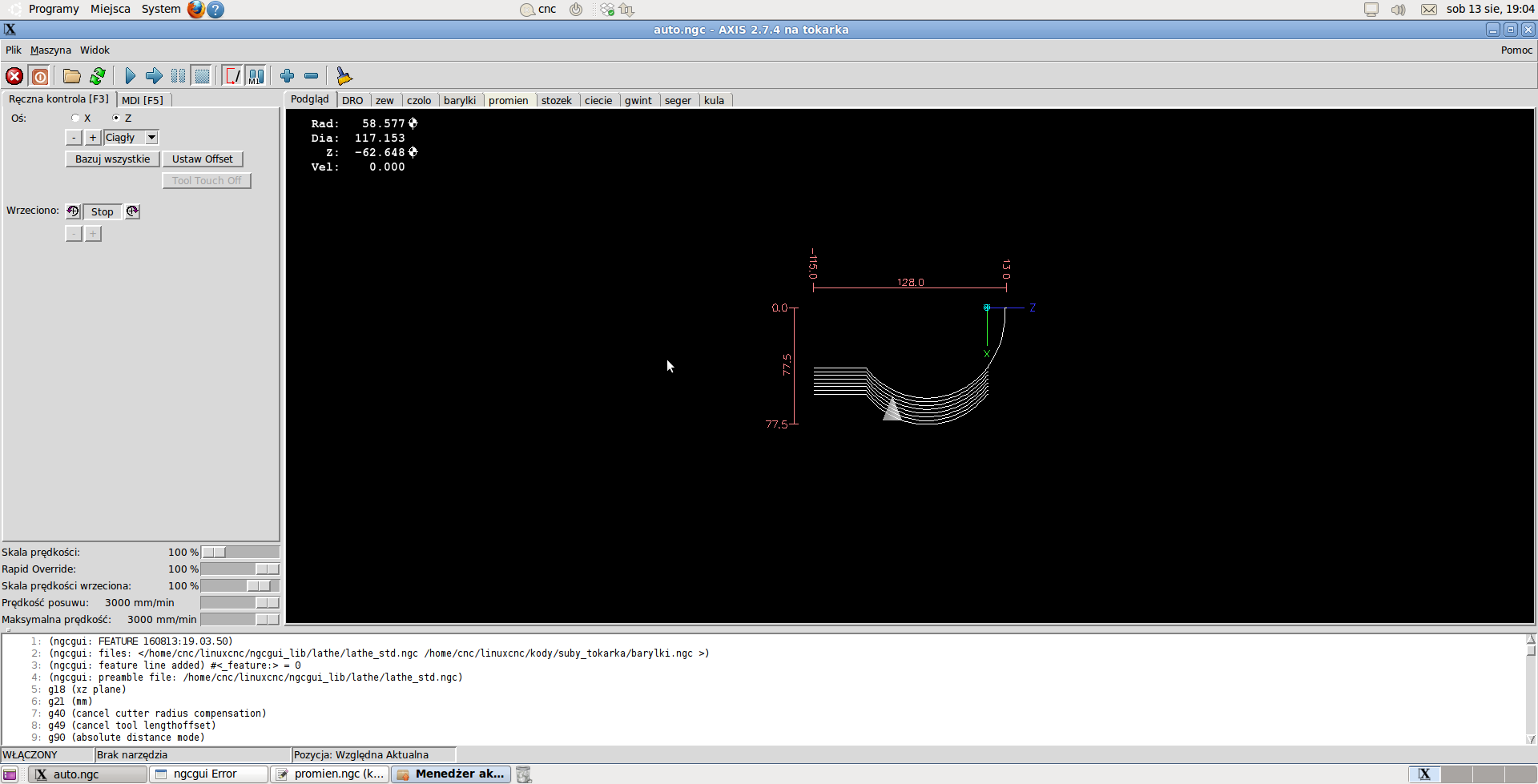Image resolution: width=1538 pixels, height=784 pixels.
Task: Open the ciecie tab
Action: (598, 100)
